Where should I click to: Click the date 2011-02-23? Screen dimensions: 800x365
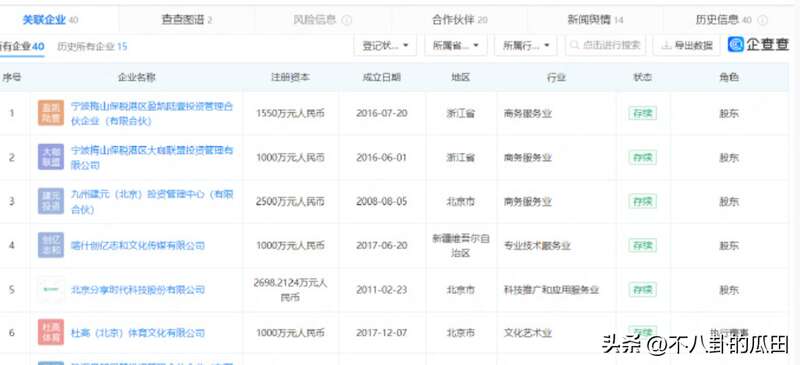382,290
